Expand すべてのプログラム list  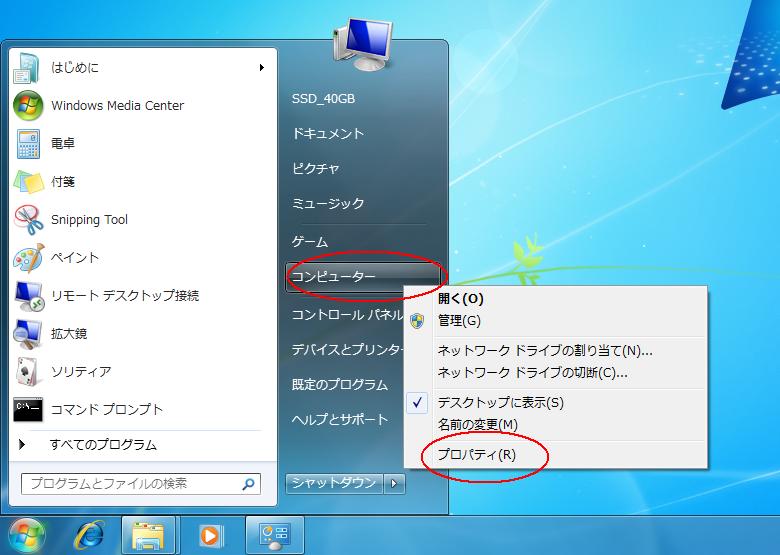[103, 444]
